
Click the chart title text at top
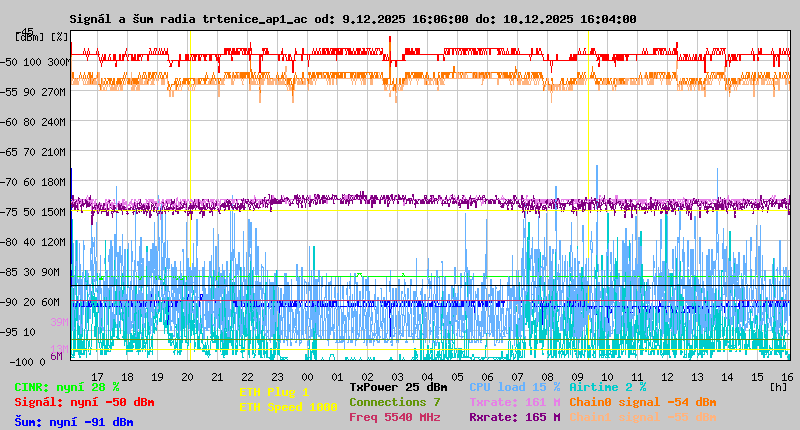pyautogui.click(x=352, y=19)
